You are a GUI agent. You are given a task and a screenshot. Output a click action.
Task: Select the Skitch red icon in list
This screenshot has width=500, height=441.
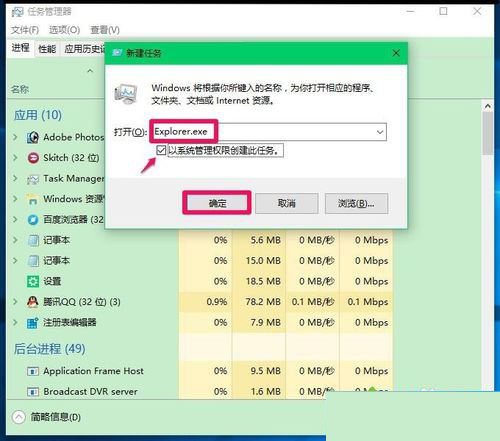(33, 158)
